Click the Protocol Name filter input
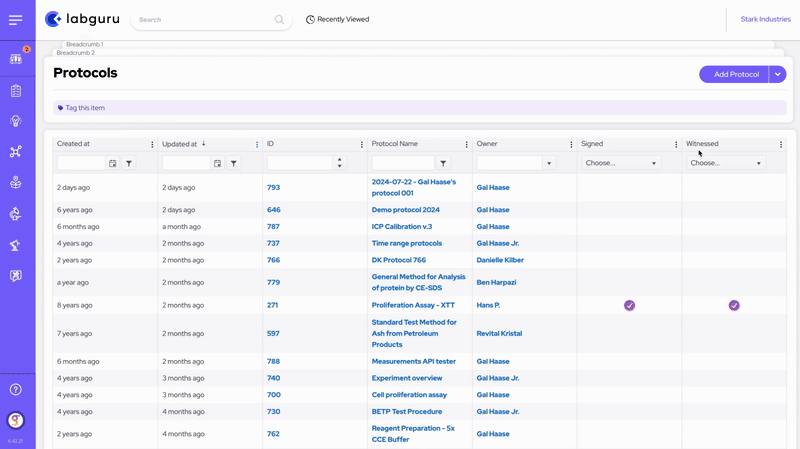Viewport: 800px width, 449px height. (403, 163)
